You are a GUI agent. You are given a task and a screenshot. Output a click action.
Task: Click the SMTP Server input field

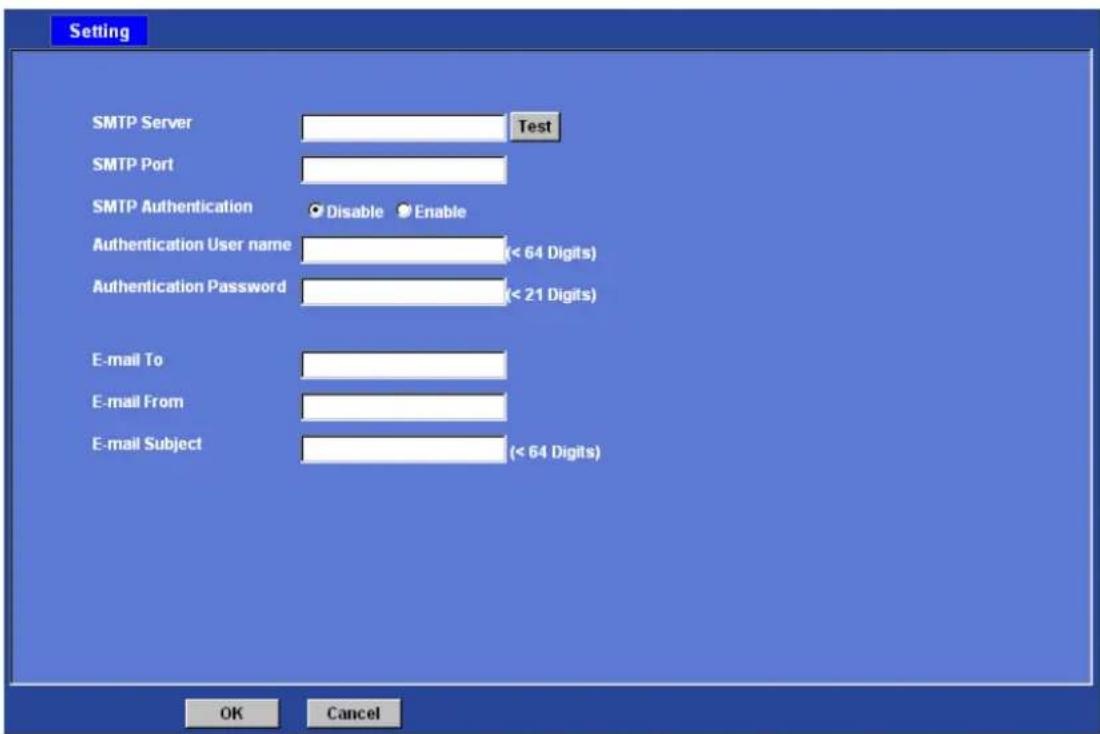click(x=403, y=128)
